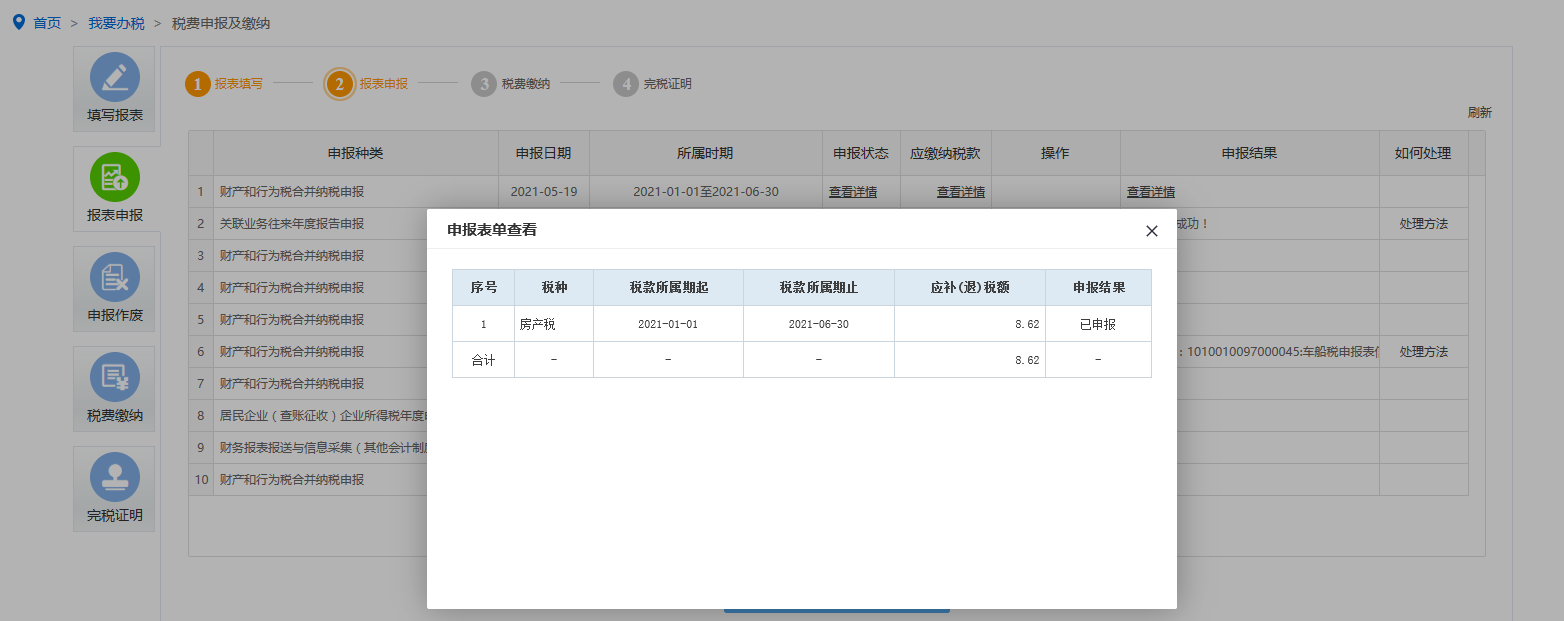1564x621 pixels.
Task: Open the 税费缴纳 sidebar icon
Action: (x=115, y=377)
